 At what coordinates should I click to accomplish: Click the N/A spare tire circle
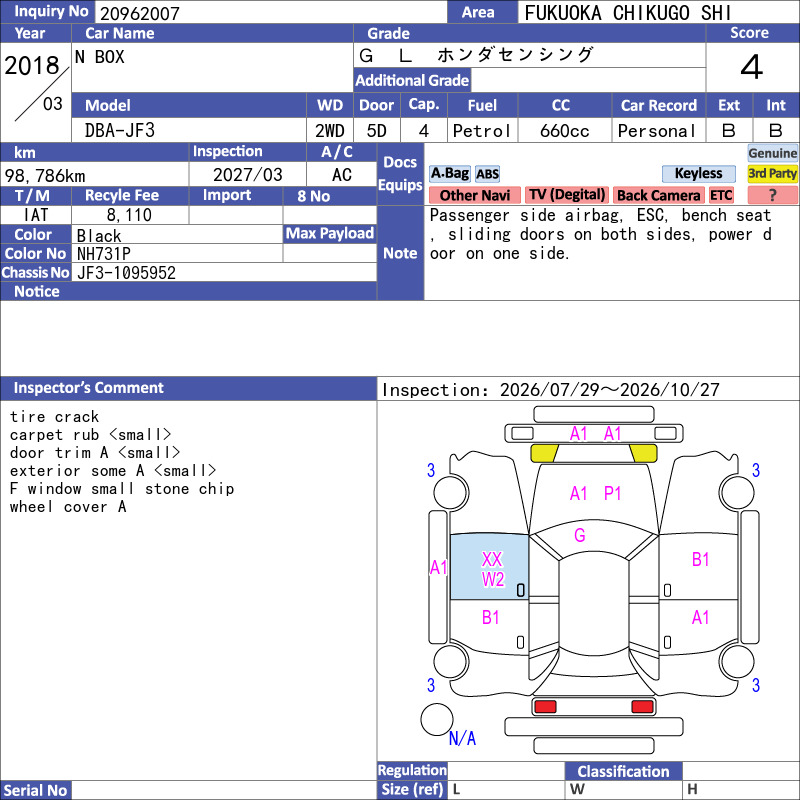point(437,719)
